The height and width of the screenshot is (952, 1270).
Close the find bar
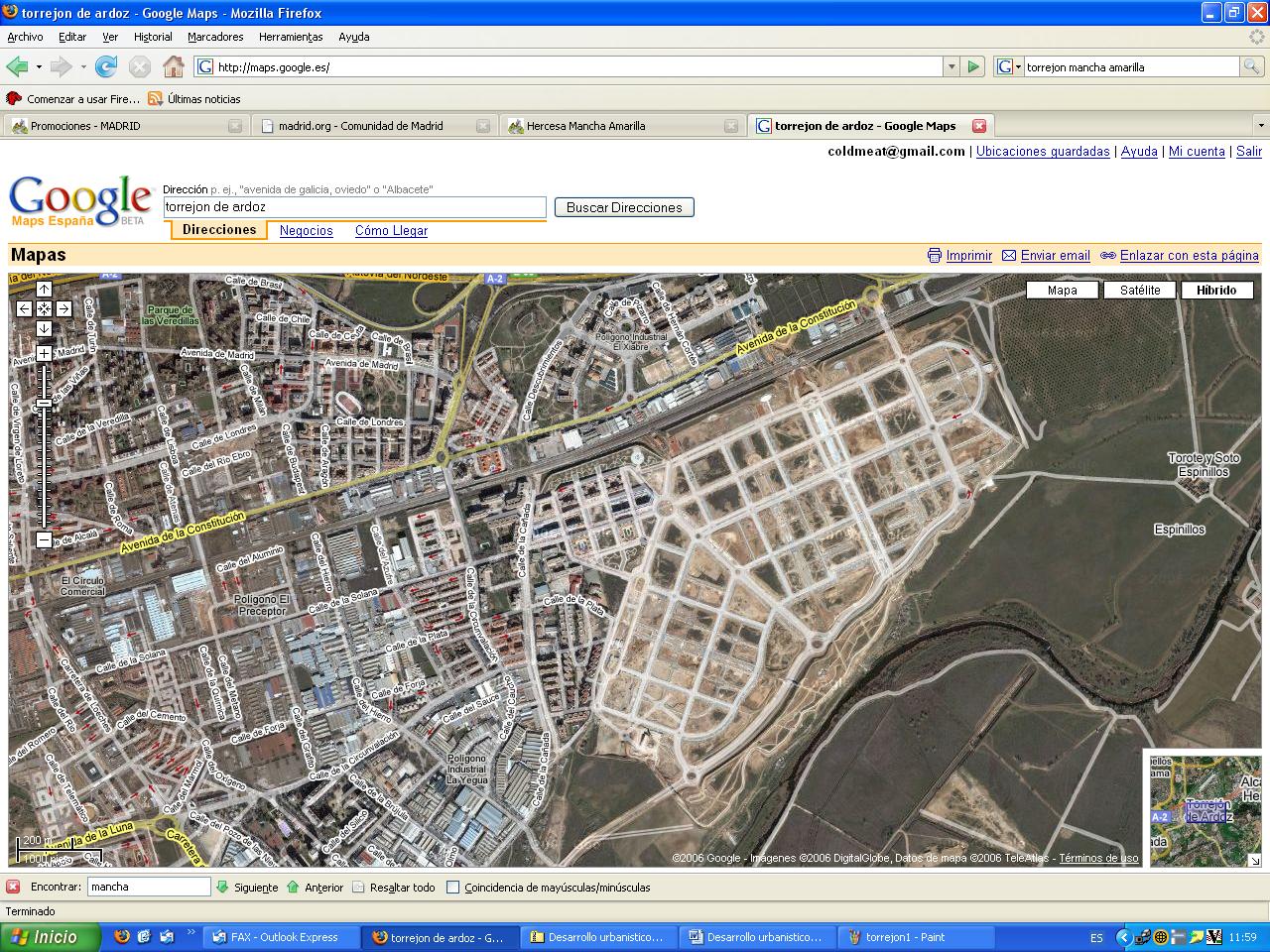(13, 887)
